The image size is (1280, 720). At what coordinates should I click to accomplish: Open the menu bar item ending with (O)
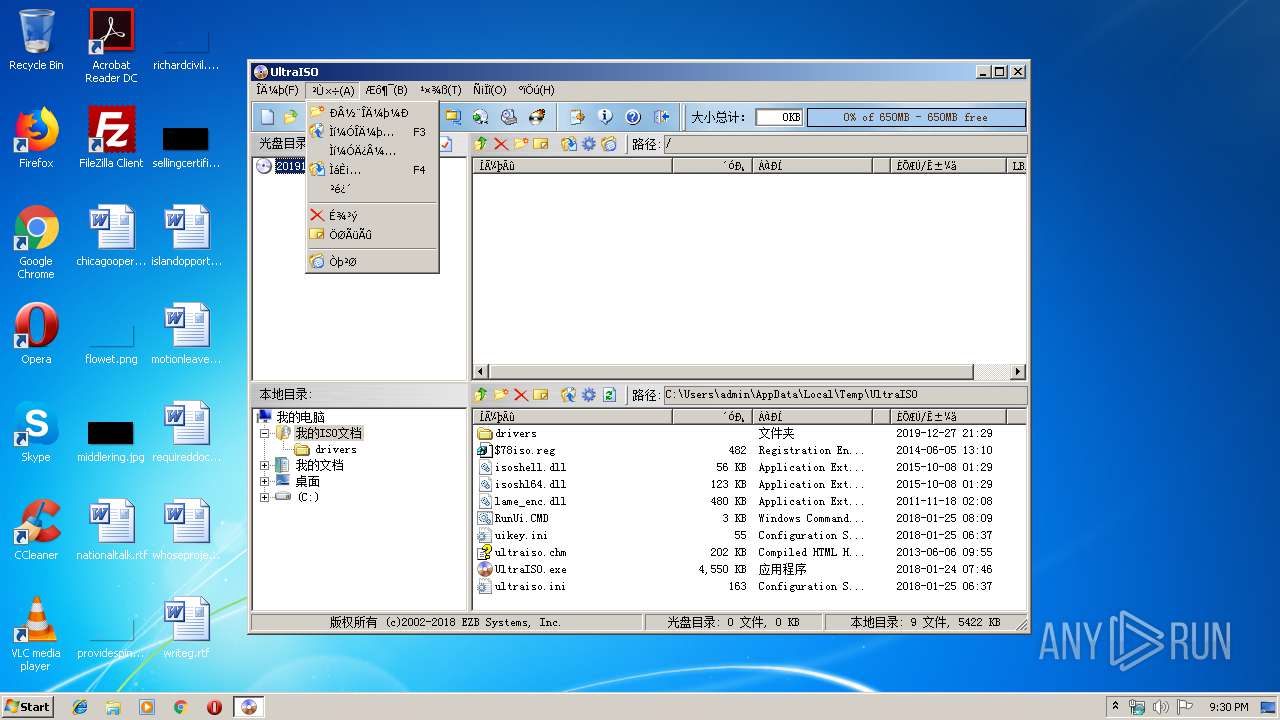(x=489, y=90)
